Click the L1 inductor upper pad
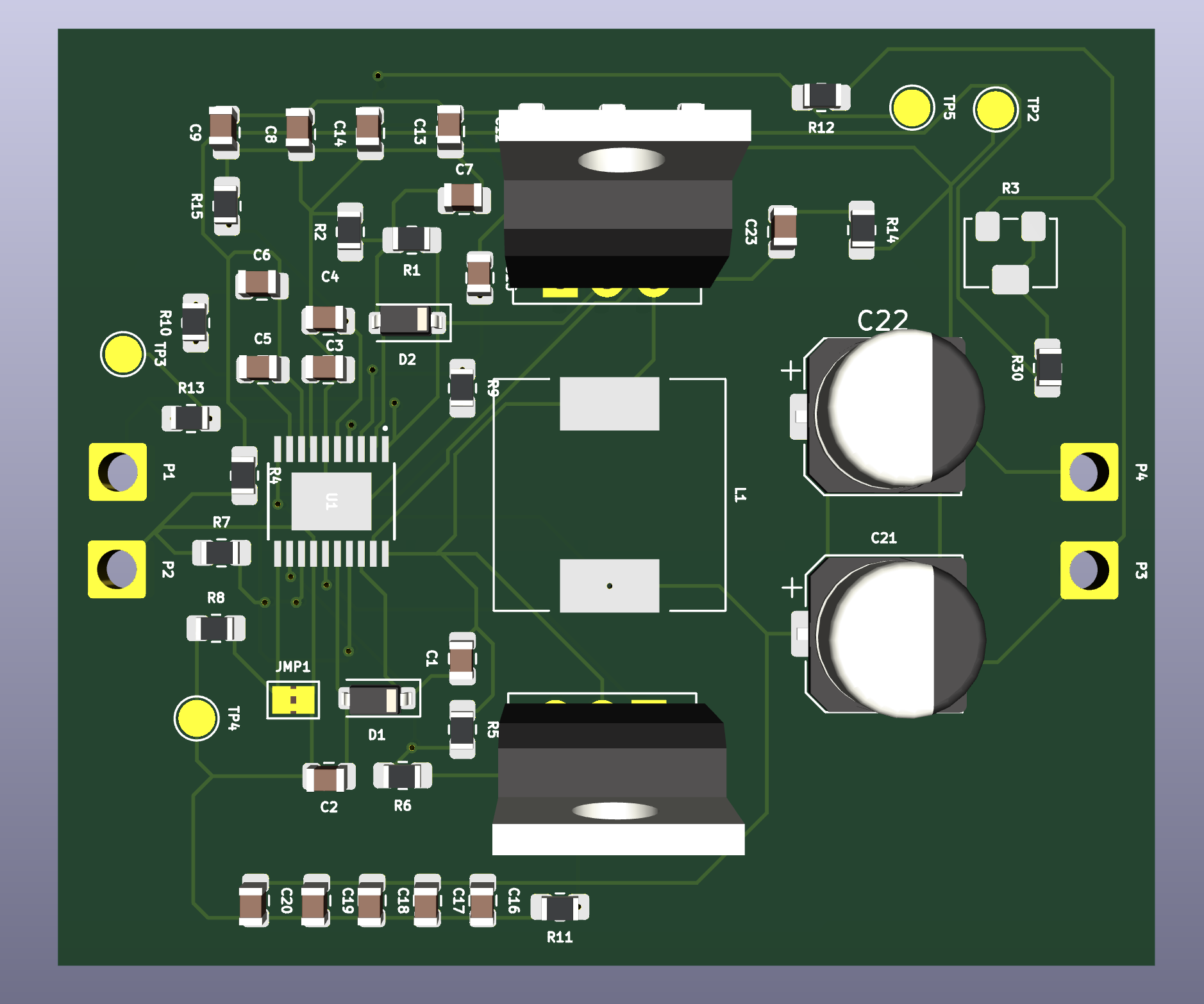Viewport: 1204px width, 1004px height. 609,404
